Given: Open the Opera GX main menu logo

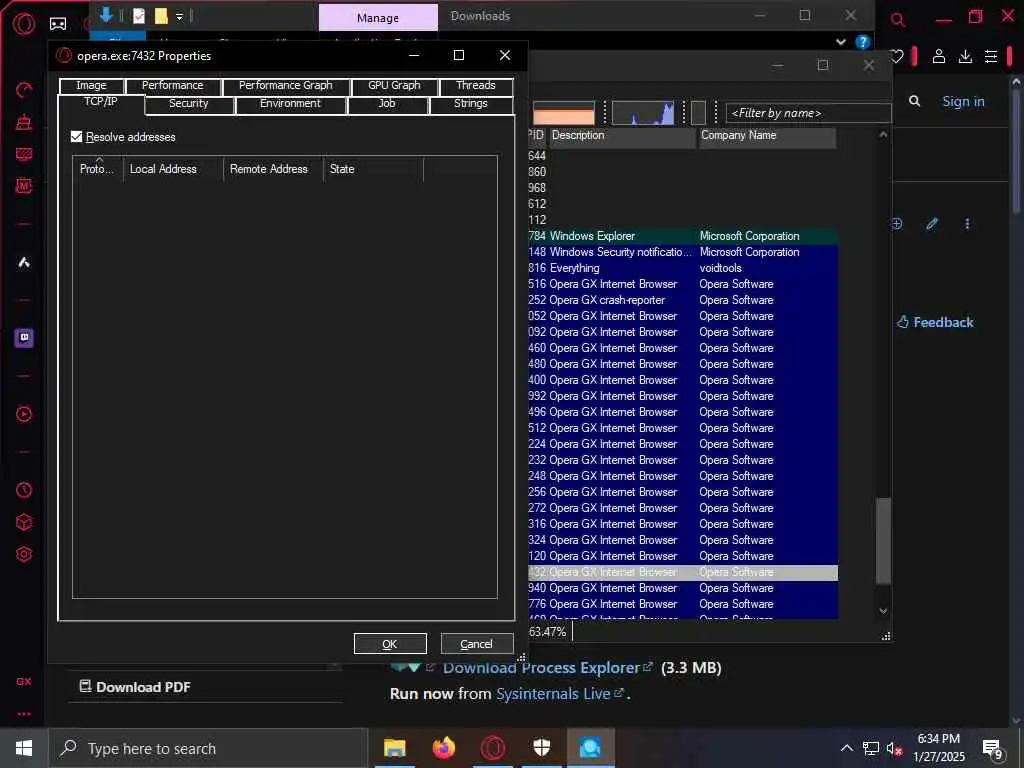Looking at the screenshot, I should (24, 24).
